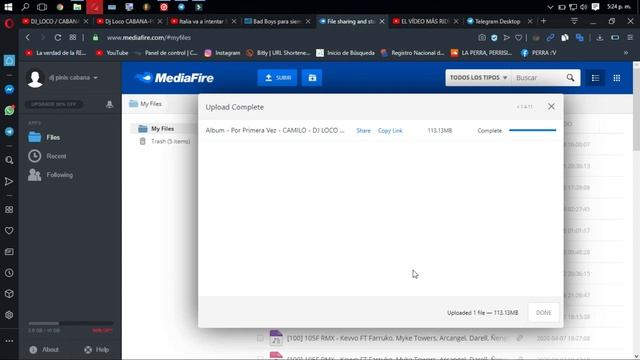Click the UPGRADE 50% OFF button
This screenshot has width=640, height=360.
(53, 104)
